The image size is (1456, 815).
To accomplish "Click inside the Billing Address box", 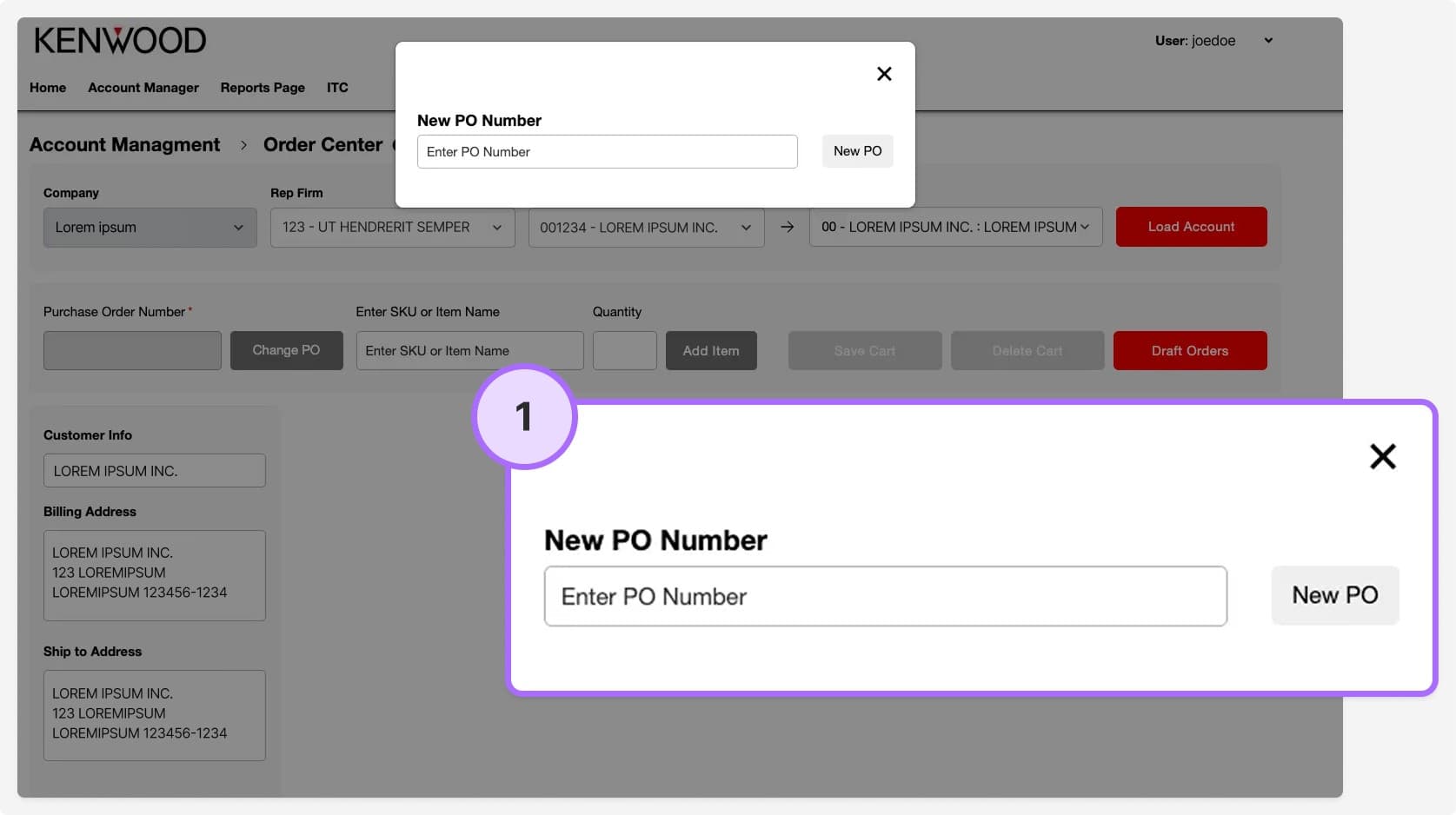I will click(155, 576).
